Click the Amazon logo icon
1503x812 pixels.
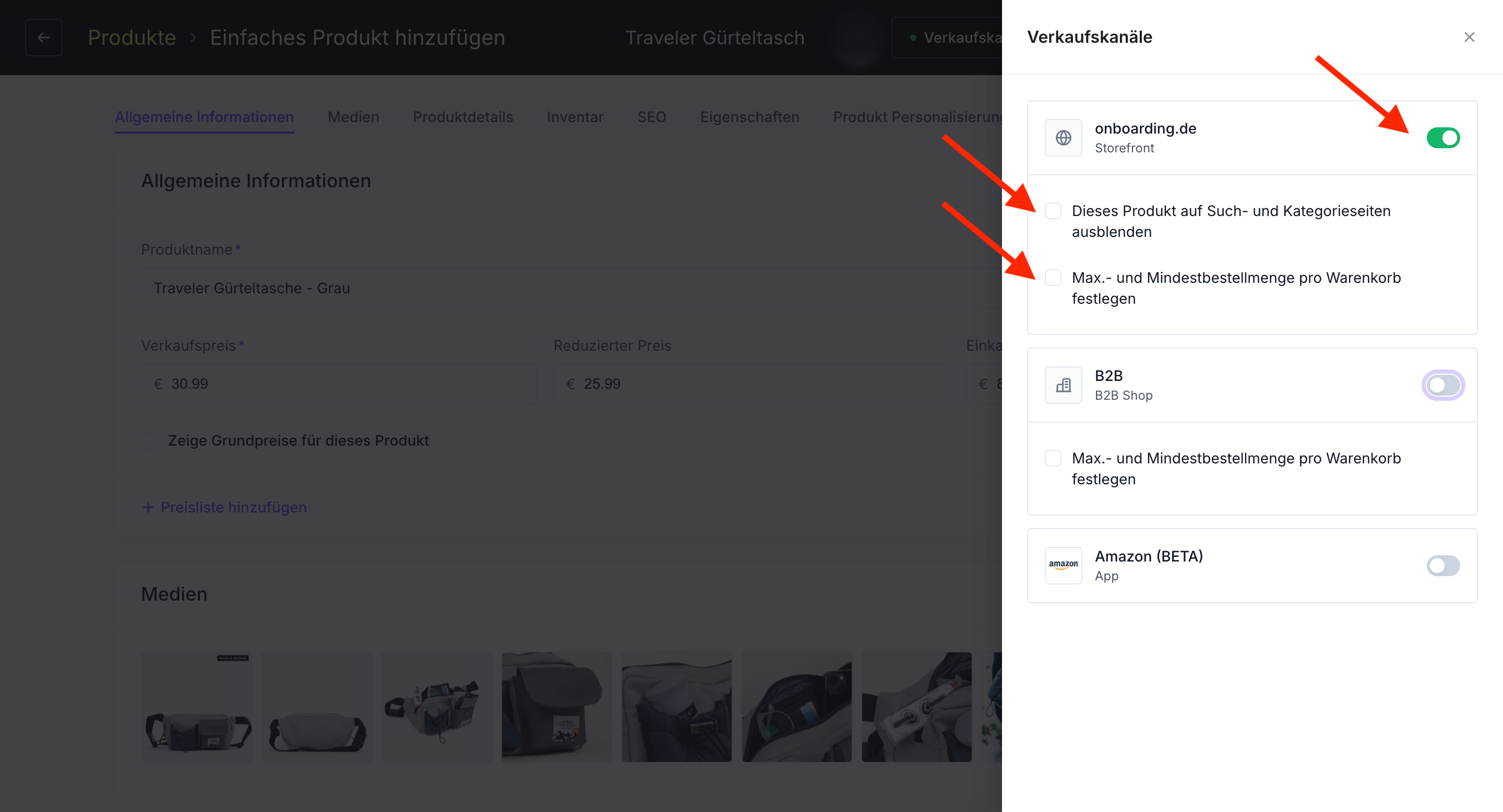pyautogui.click(x=1063, y=565)
